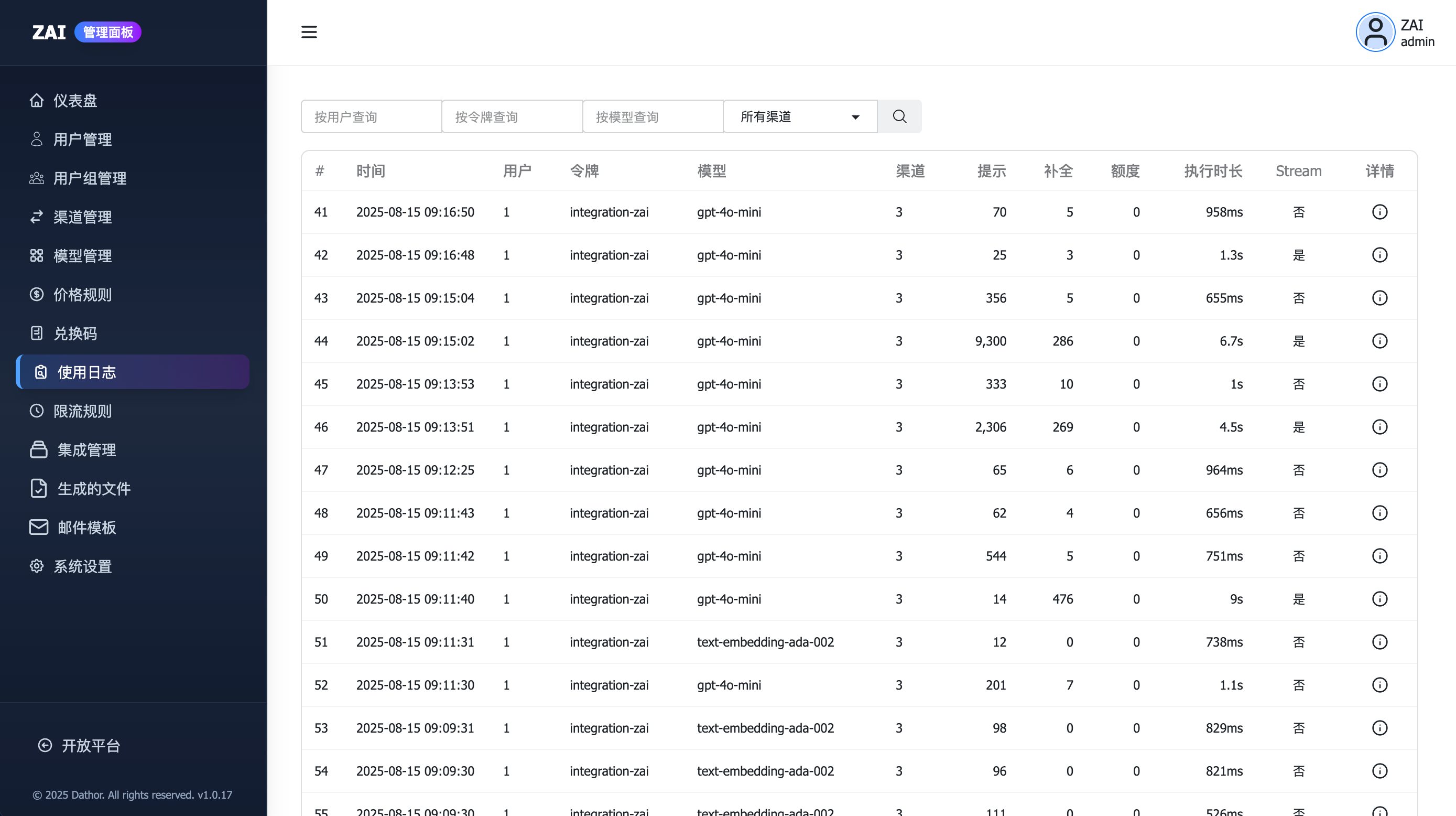This screenshot has height=816, width=1456.
Task: Click the ZAI 管理面板 logo
Action: point(86,32)
